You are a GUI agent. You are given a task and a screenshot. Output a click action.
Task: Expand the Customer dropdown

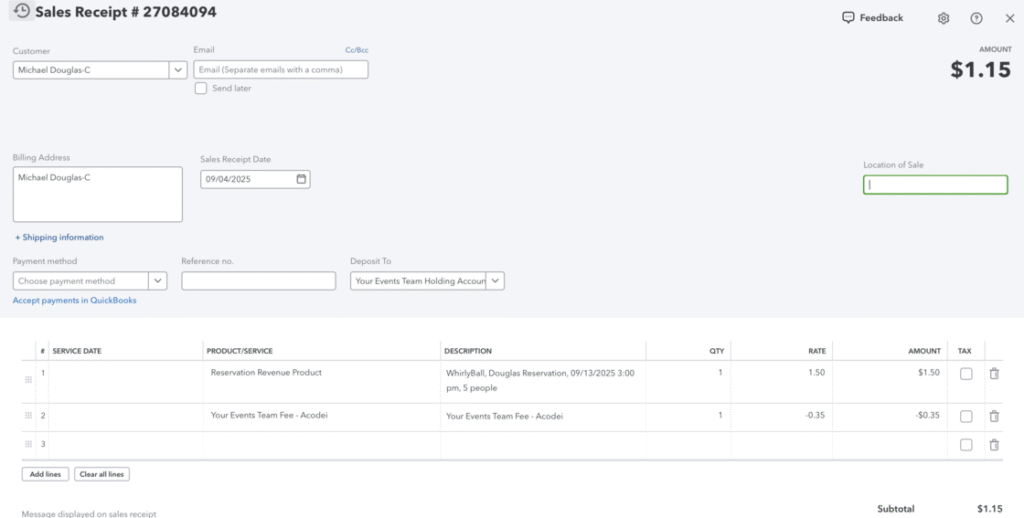178,70
